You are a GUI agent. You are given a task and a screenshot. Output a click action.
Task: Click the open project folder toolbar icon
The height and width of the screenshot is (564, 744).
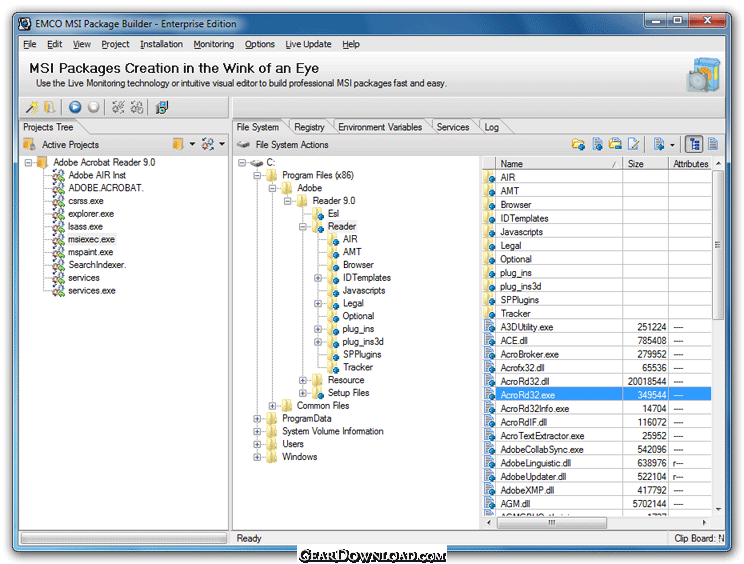(x=49, y=108)
